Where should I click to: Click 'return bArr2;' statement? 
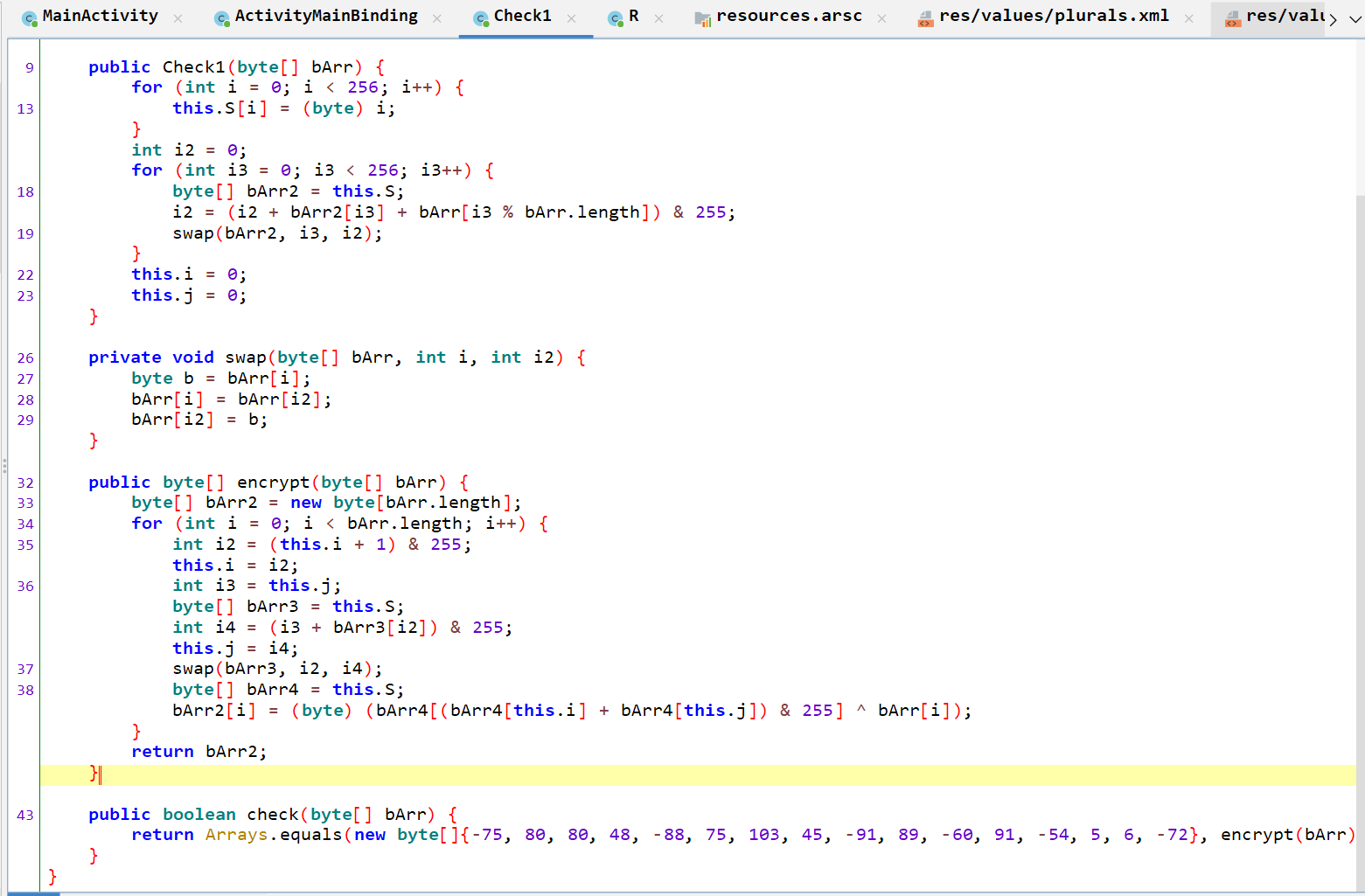click(199, 751)
